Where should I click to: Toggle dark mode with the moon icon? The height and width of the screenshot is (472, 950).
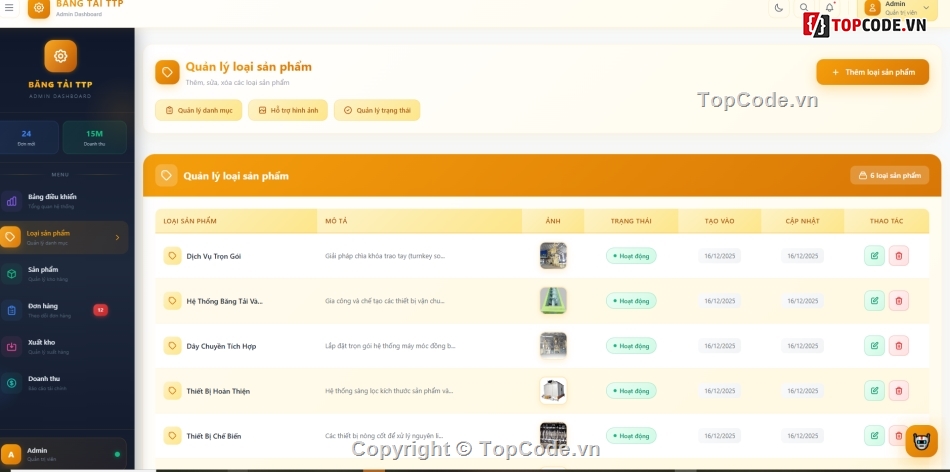click(779, 8)
